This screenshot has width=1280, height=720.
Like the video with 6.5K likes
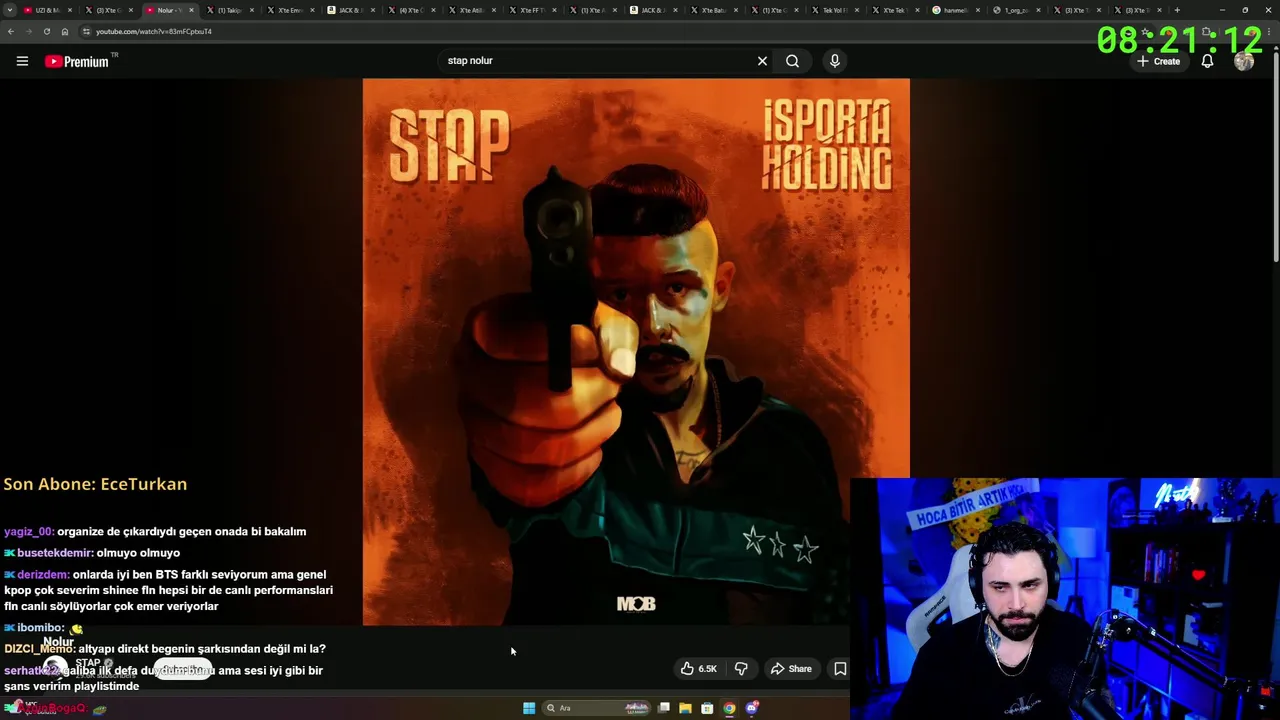(x=699, y=669)
